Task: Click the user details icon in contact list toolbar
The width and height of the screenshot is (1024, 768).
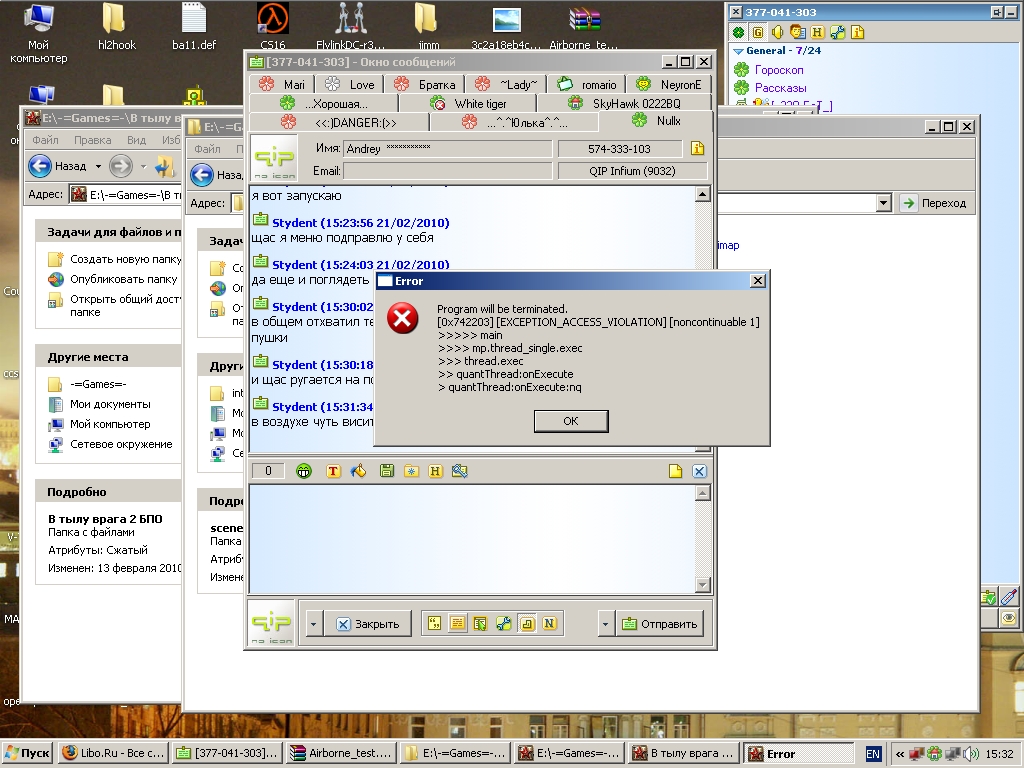Action: pyautogui.click(x=797, y=32)
